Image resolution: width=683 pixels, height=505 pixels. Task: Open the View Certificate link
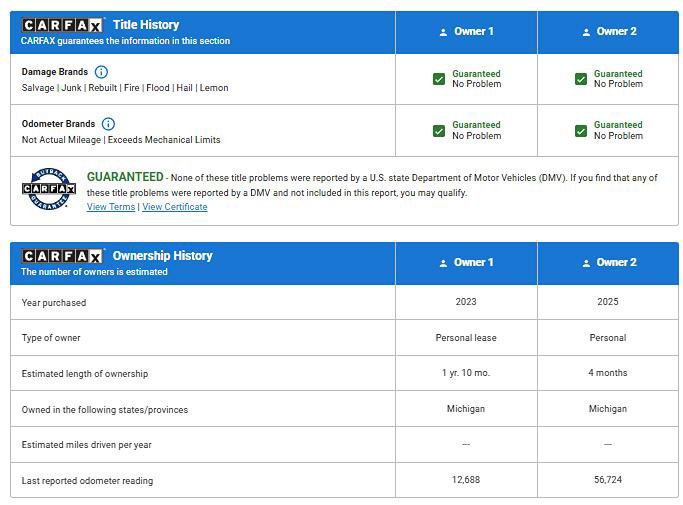(x=175, y=207)
